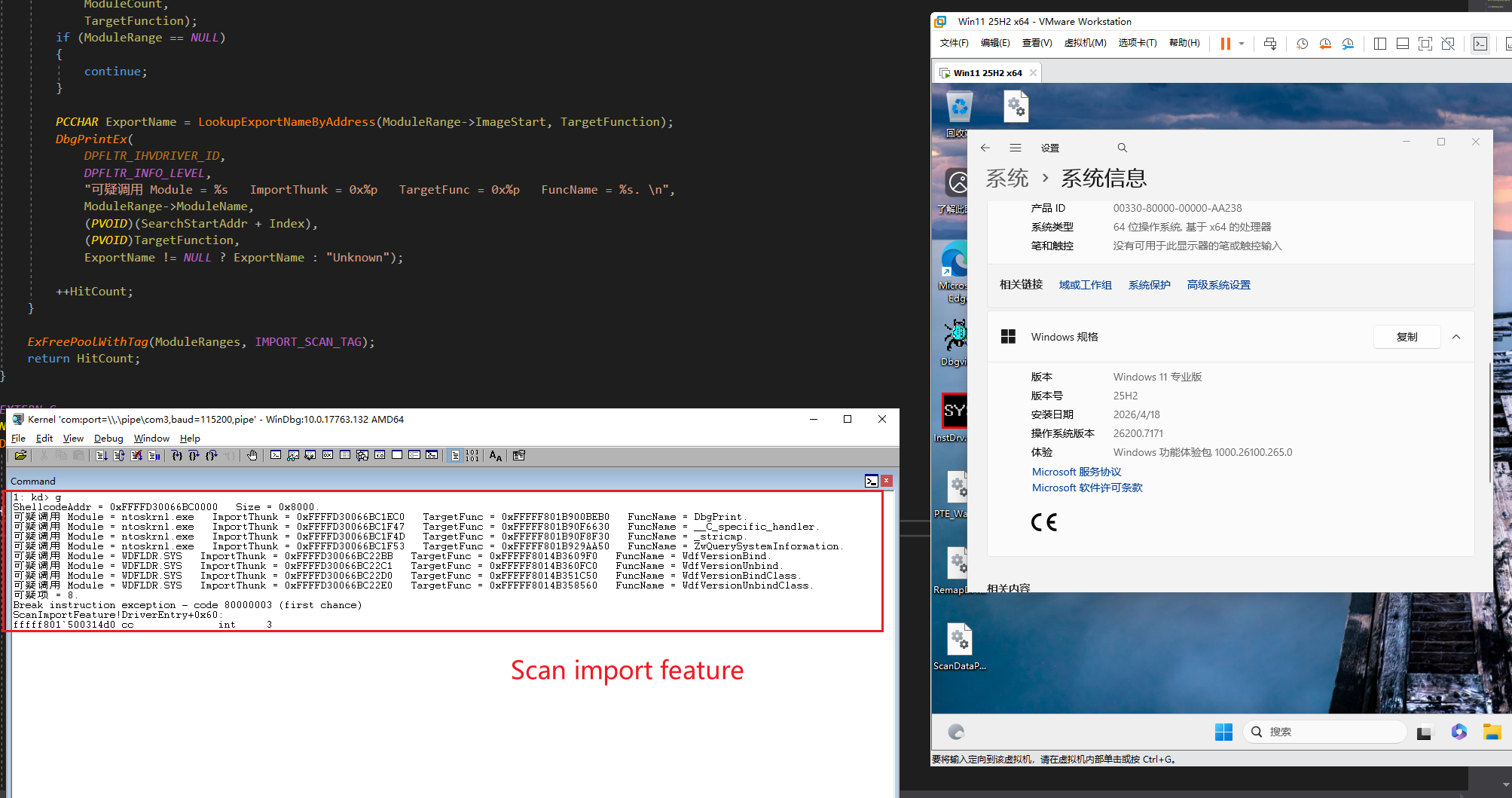Click the console view icon in VMware toolbar
Image resolution: width=1512 pixels, height=798 pixels.
click(x=1480, y=44)
